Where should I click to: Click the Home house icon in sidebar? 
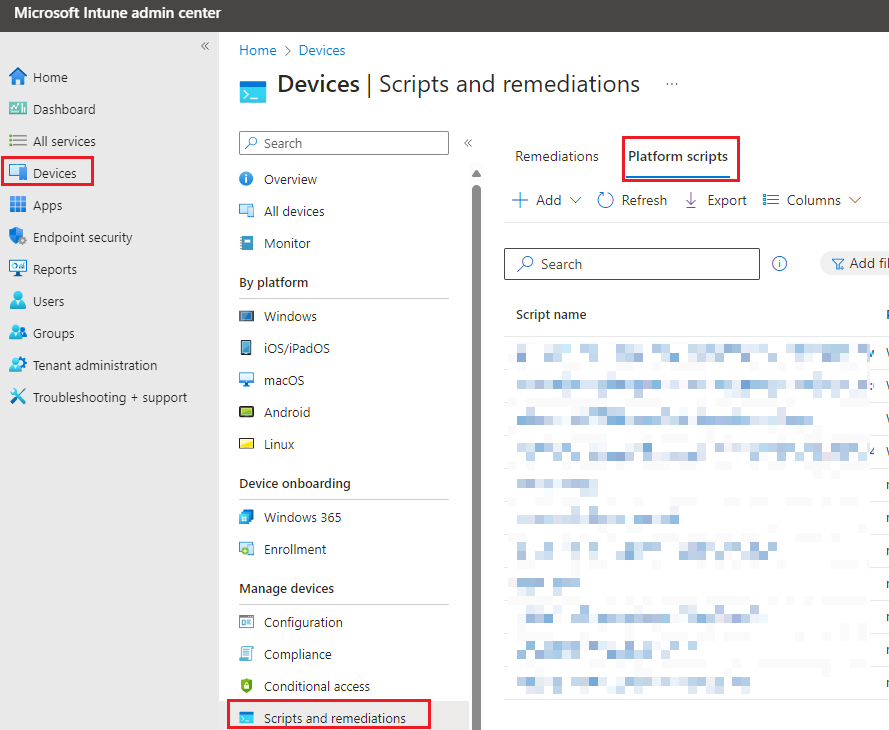click(18, 77)
